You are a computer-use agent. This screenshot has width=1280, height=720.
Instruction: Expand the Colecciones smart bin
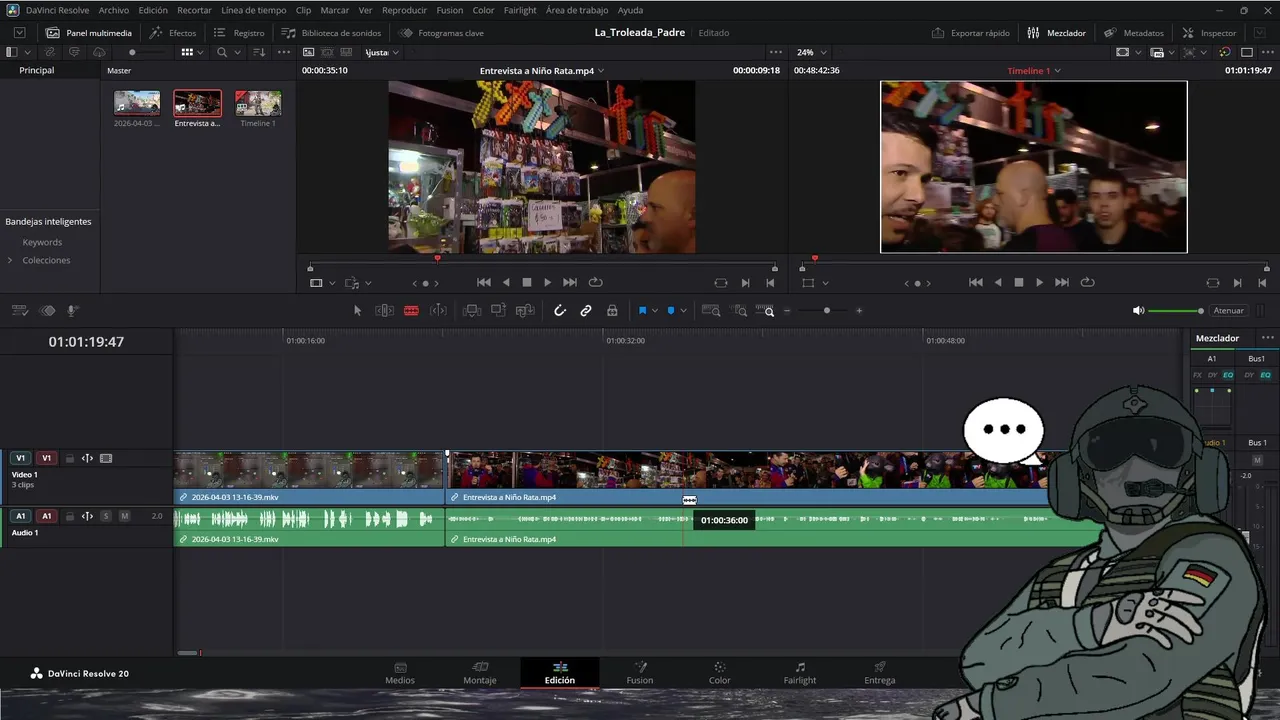[x=10, y=260]
